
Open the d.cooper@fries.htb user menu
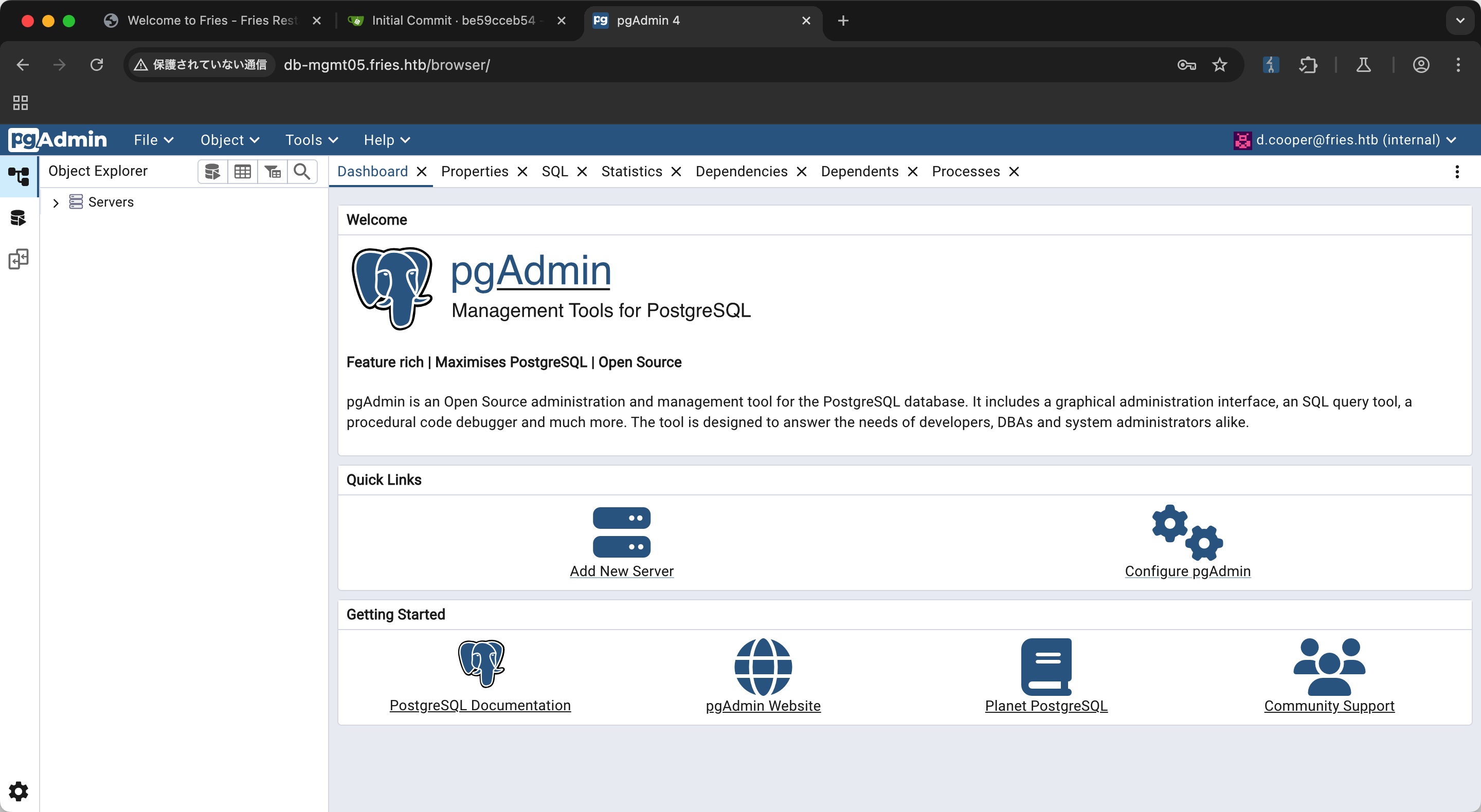1345,140
